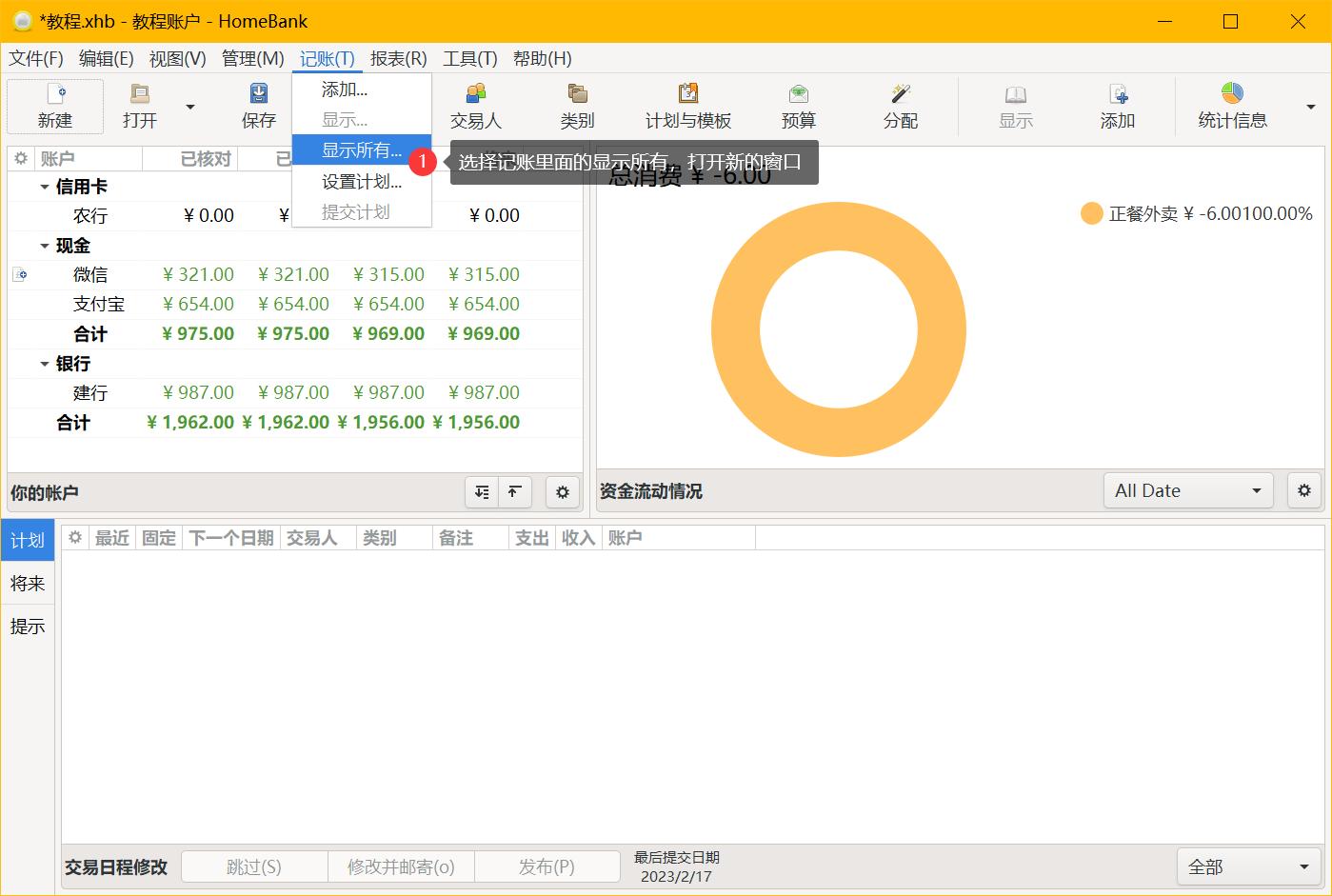Click the orange 正餐外卖 legend swatch
Screen dimensions: 1332x896
tap(1091, 213)
